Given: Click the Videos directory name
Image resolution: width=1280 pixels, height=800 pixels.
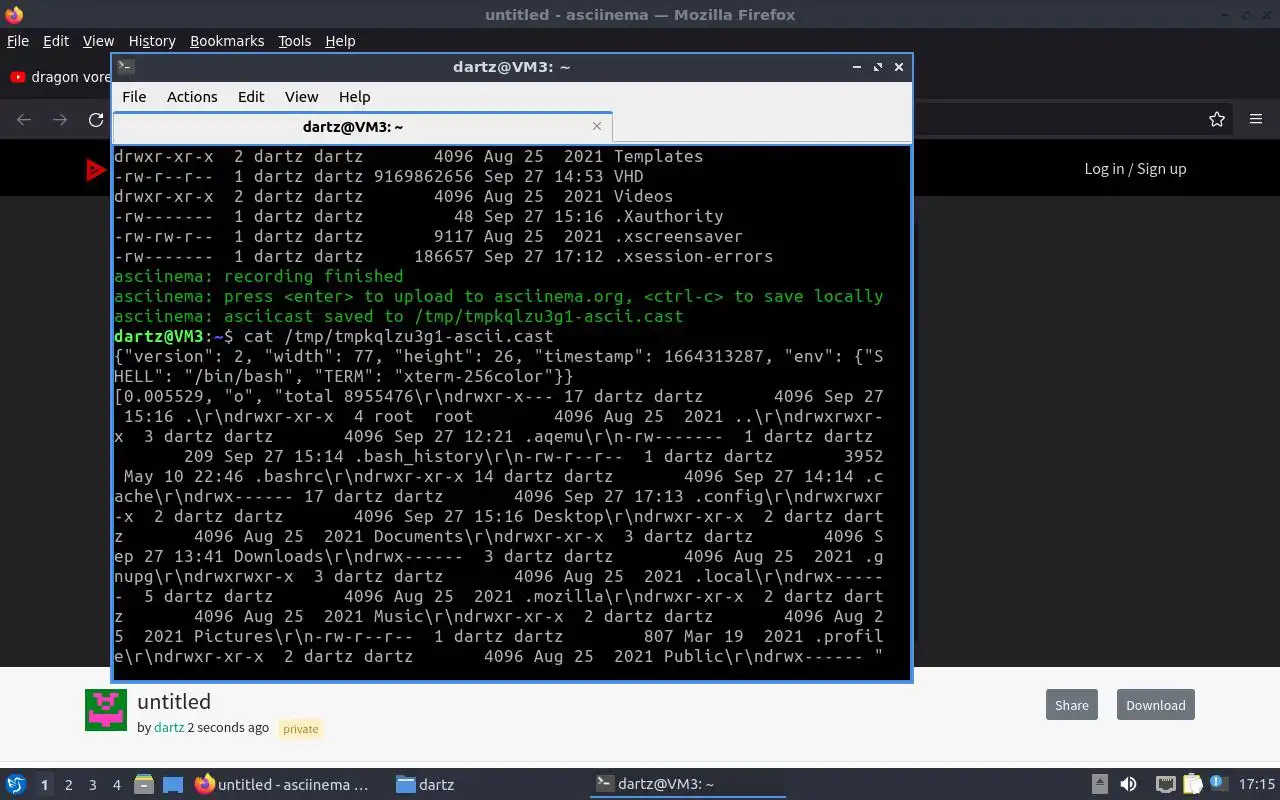Looking at the screenshot, I should pos(643,196).
